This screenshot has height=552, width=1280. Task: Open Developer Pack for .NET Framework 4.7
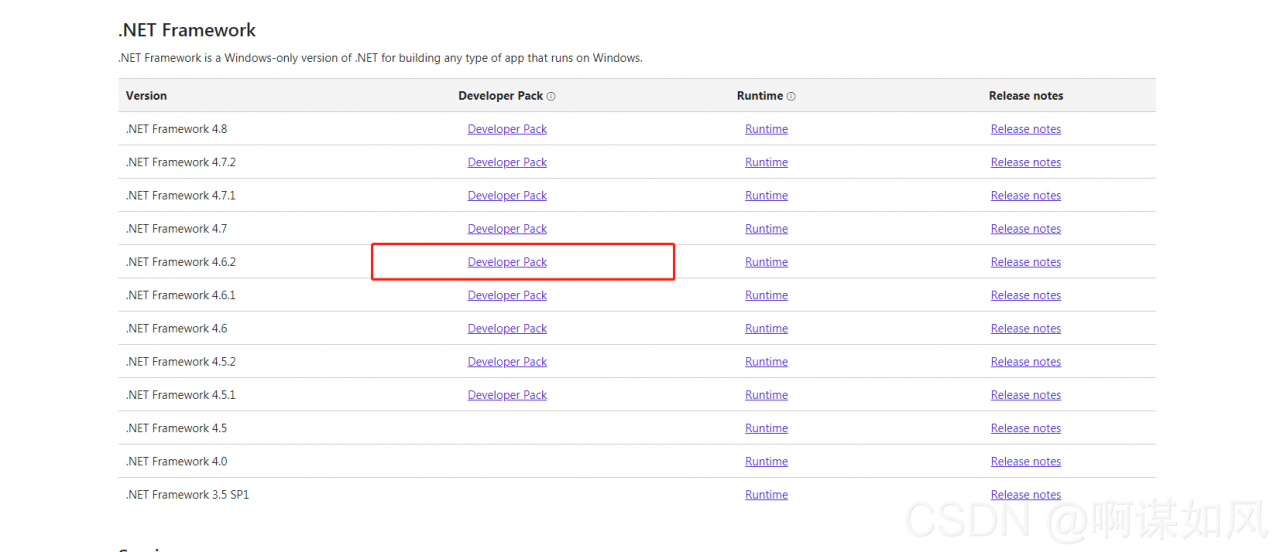click(507, 228)
